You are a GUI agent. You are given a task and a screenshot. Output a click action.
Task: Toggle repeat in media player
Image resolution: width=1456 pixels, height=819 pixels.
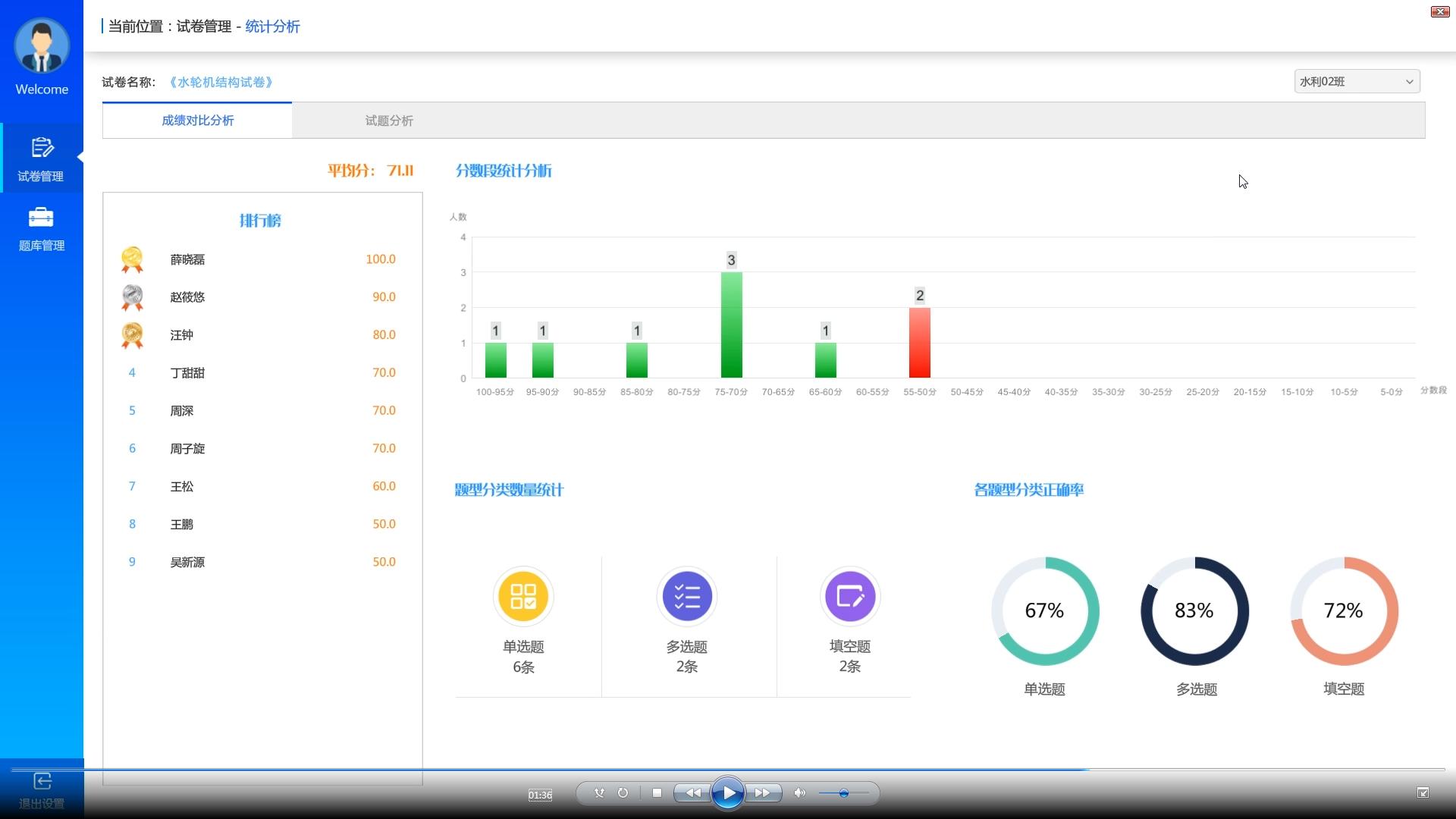[x=623, y=793]
